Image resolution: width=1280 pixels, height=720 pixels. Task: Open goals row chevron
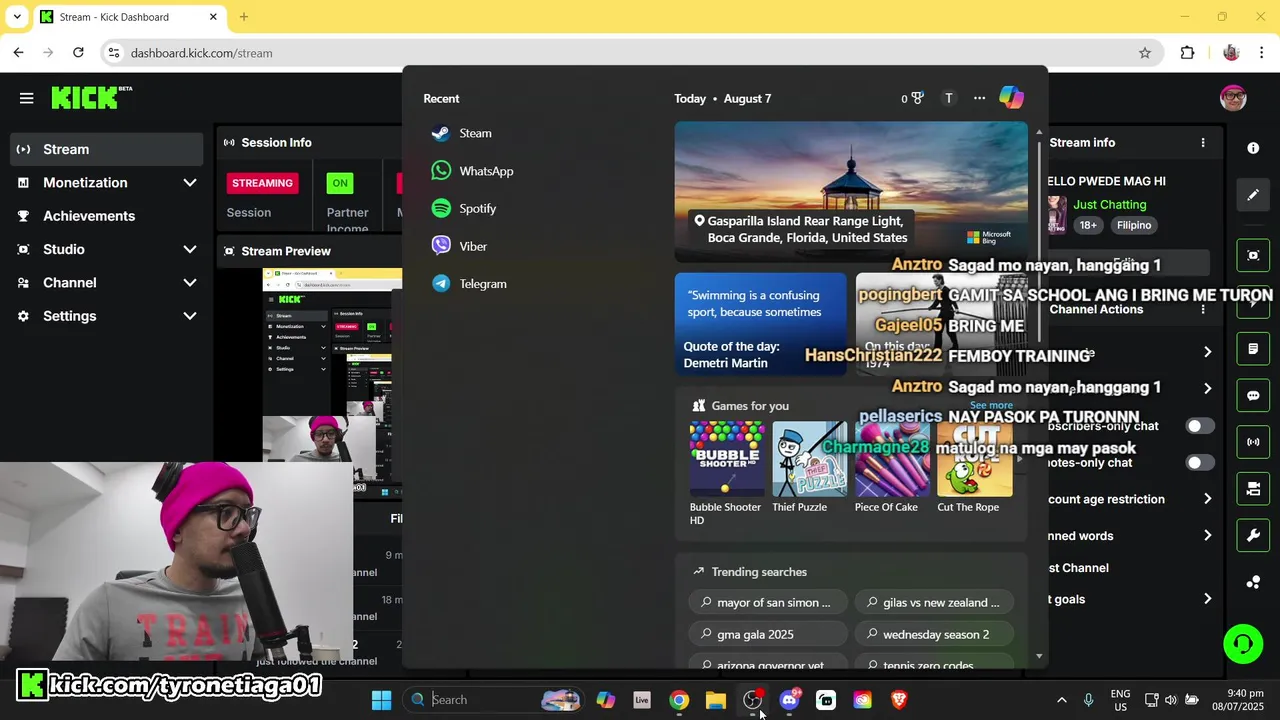coord(1207,599)
